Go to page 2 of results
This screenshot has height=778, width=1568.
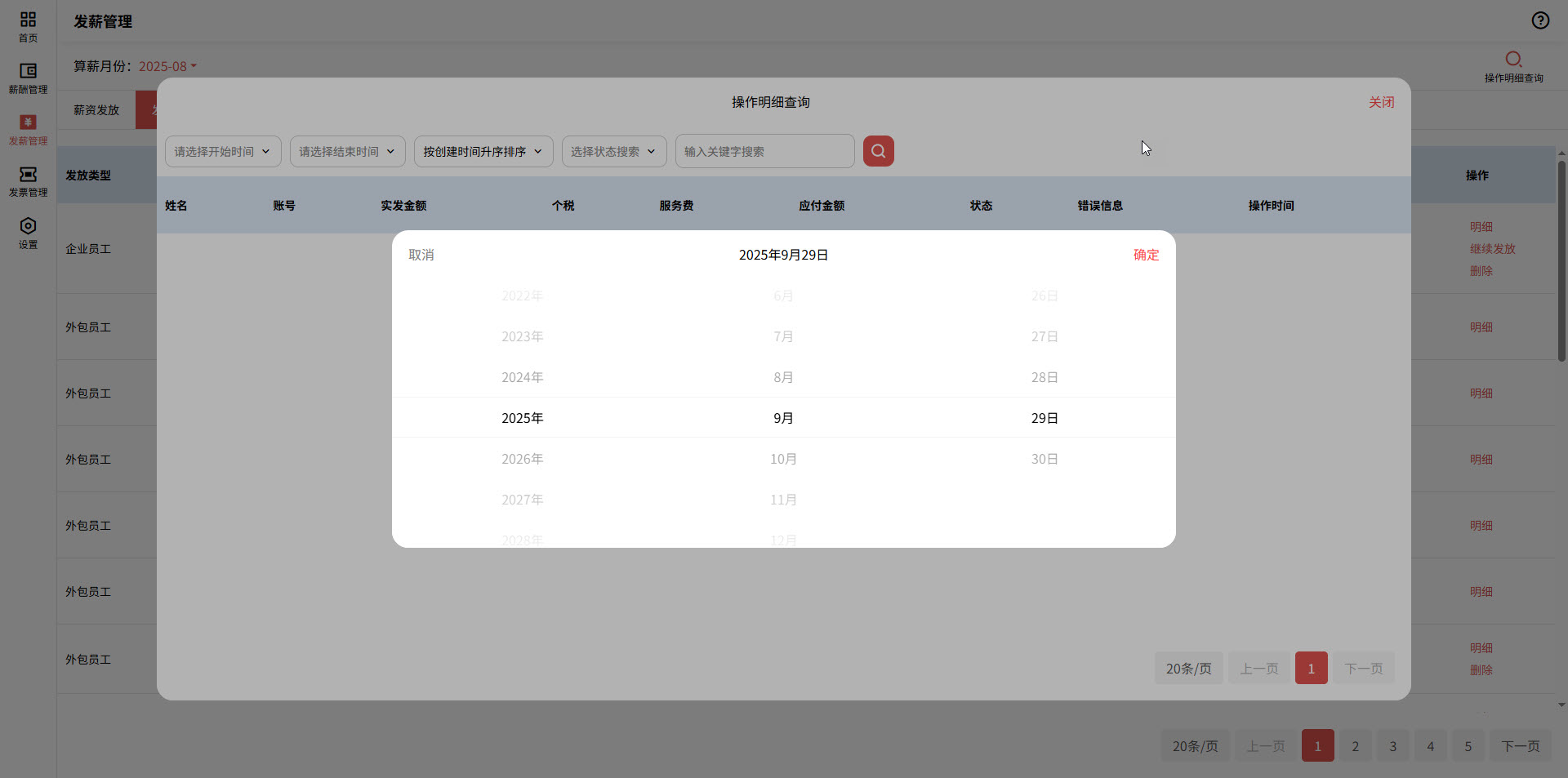[x=1355, y=745]
